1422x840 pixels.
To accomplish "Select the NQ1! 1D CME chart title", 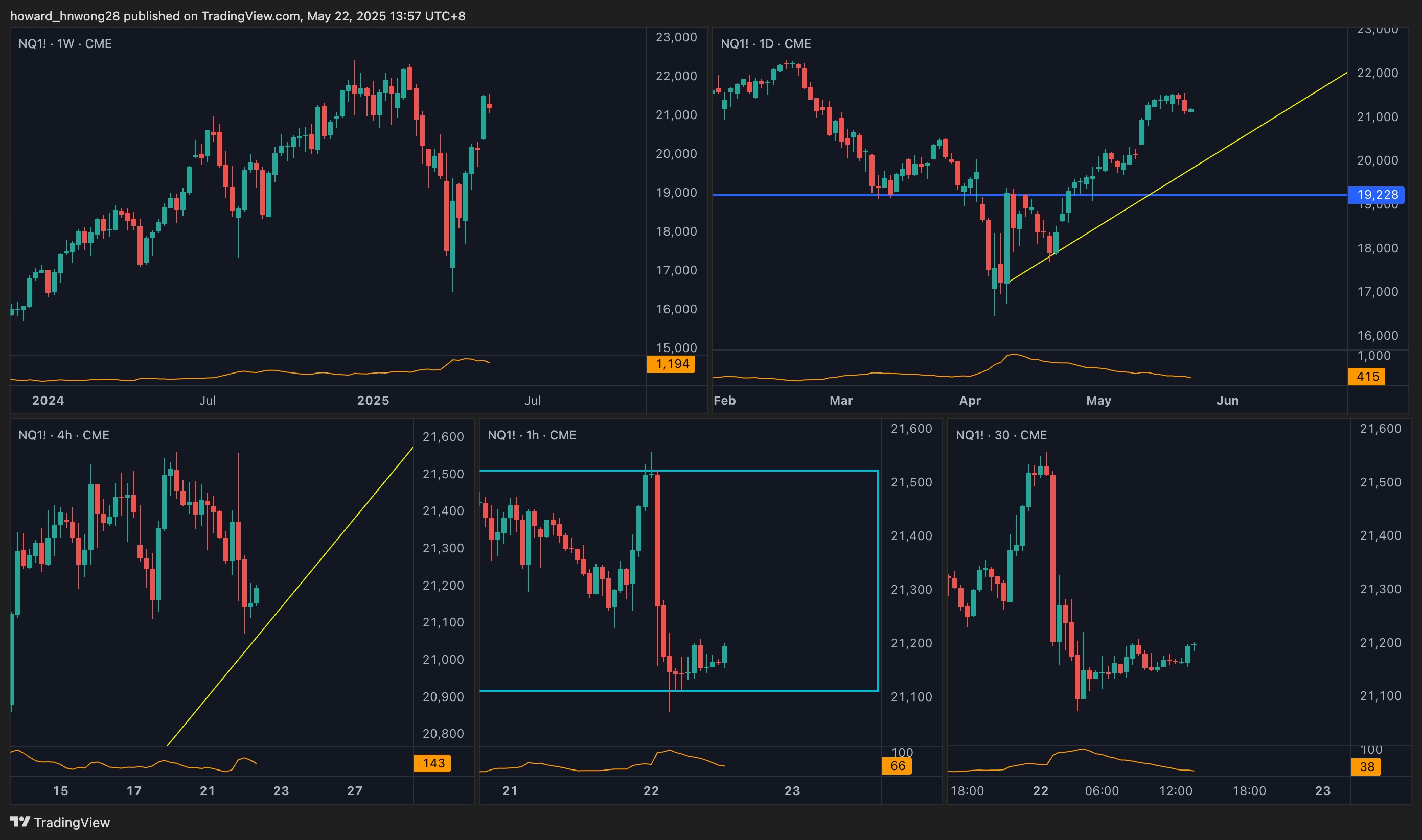I will pyautogui.click(x=765, y=43).
